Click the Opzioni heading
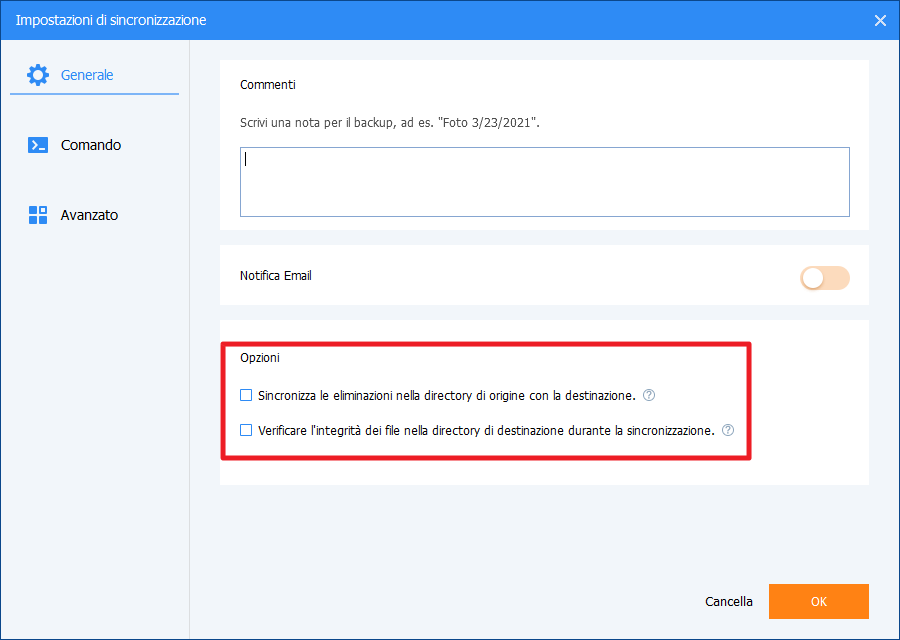Viewport: 900px width, 640px height. pos(260,358)
